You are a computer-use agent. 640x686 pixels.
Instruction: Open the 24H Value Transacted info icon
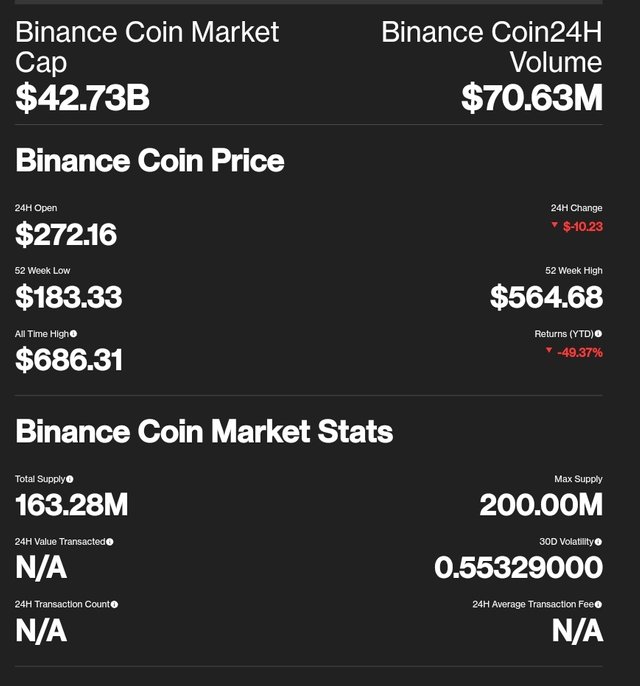110,542
